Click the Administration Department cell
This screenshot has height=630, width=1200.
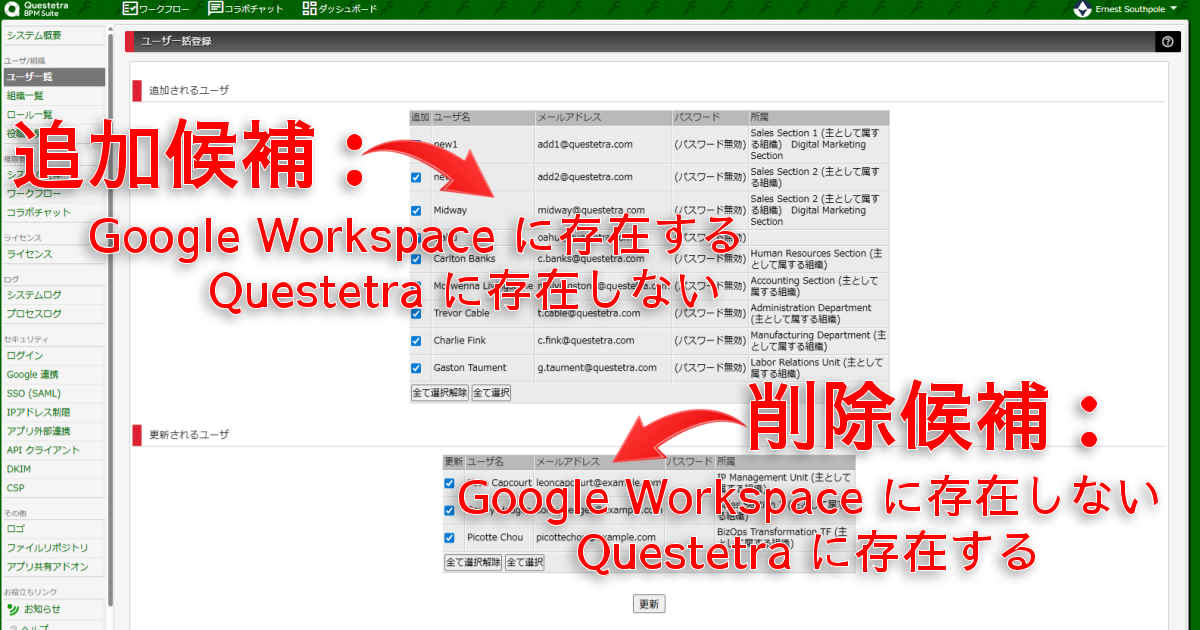[x=818, y=313]
